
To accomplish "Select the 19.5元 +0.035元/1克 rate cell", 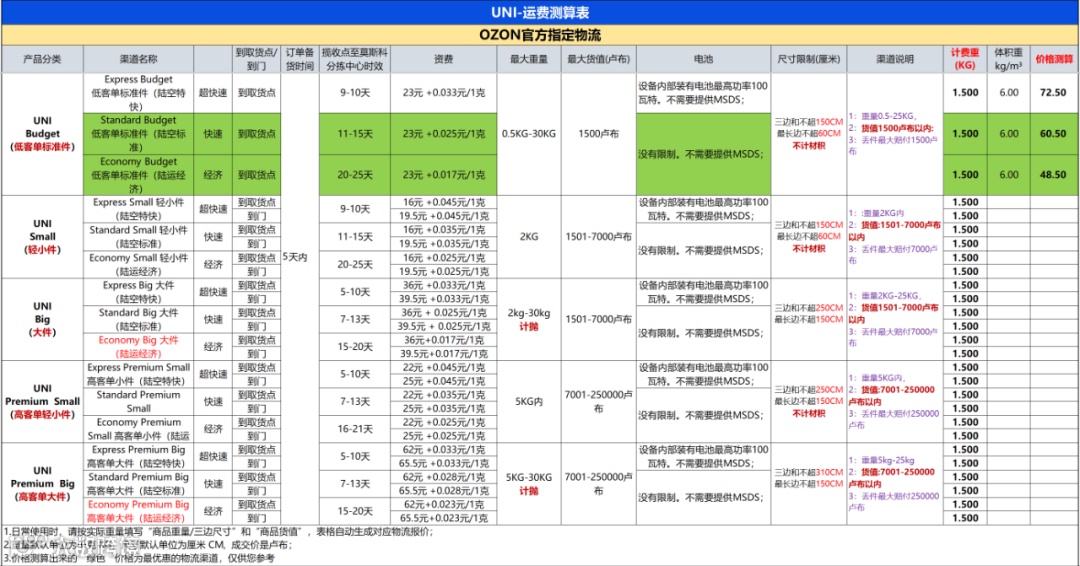I will pyautogui.click(x=444, y=244).
